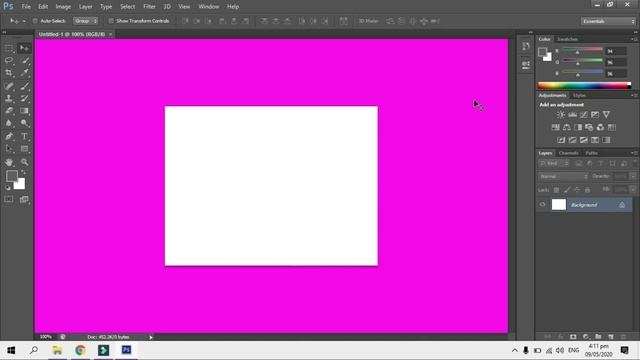Select the Hand tool
This screenshot has height=360, width=640.
click(9, 162)
